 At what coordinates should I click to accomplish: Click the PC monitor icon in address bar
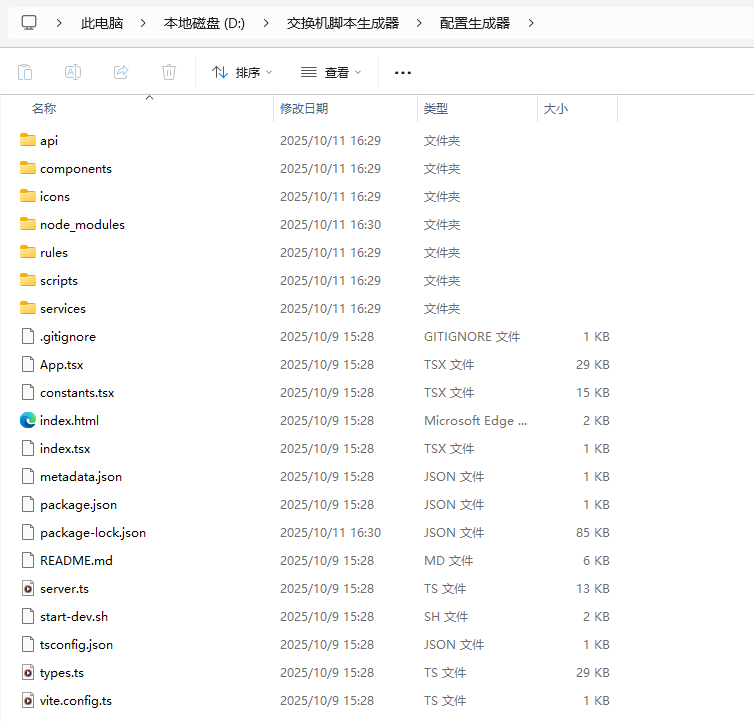coord(29,22)
